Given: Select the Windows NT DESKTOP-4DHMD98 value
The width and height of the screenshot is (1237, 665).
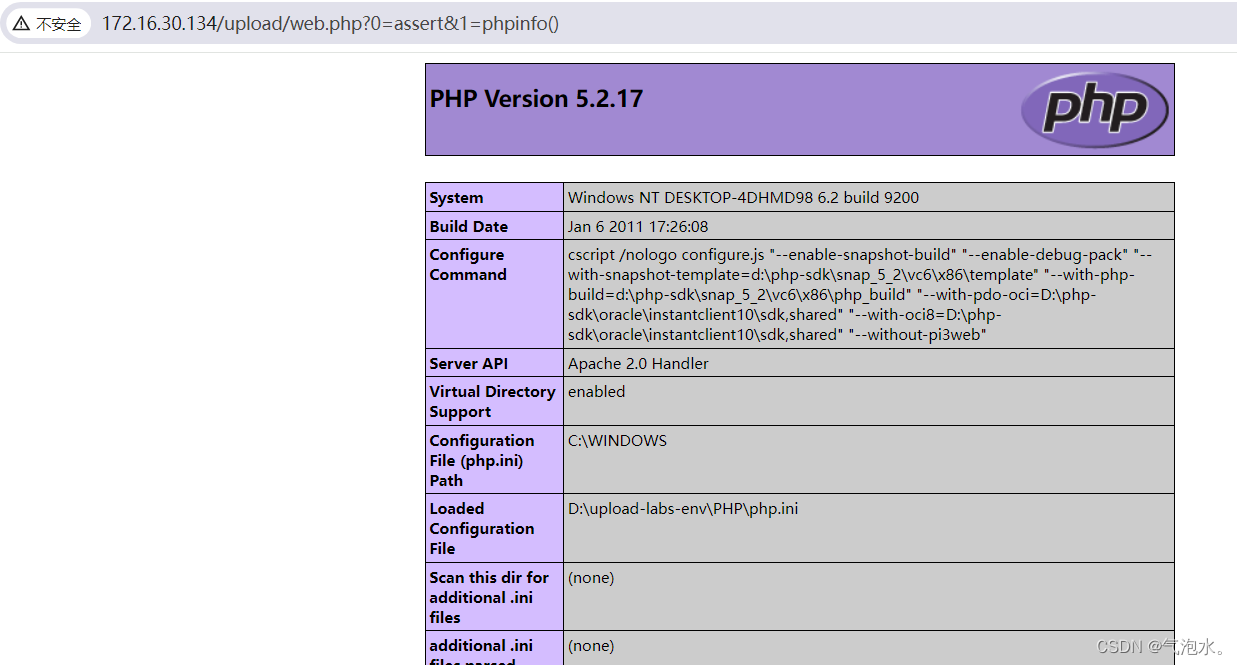Looking at the screenshot, I should [x=743, y=198].
